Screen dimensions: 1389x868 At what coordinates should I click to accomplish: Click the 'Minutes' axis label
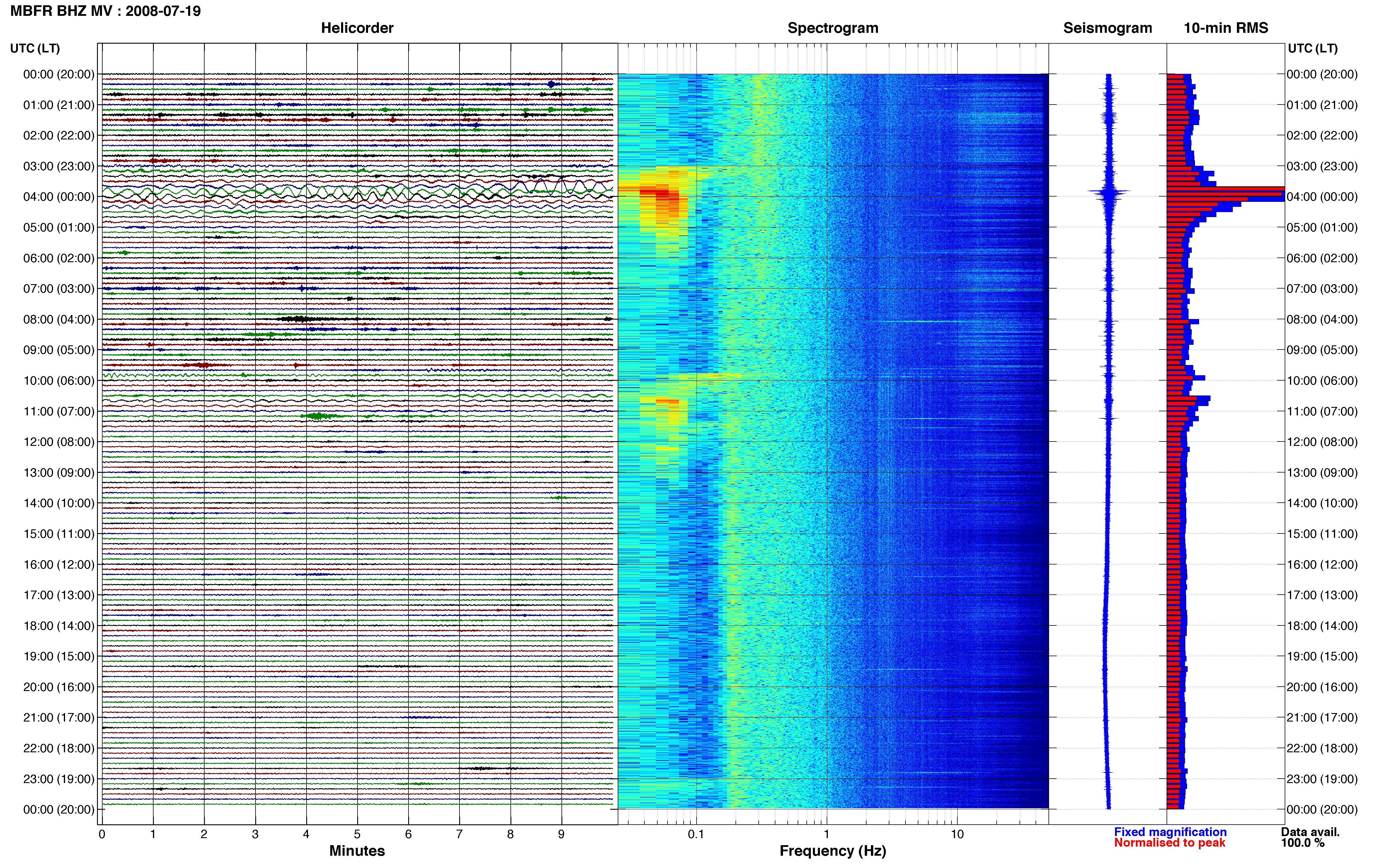[x=357, y=851]
